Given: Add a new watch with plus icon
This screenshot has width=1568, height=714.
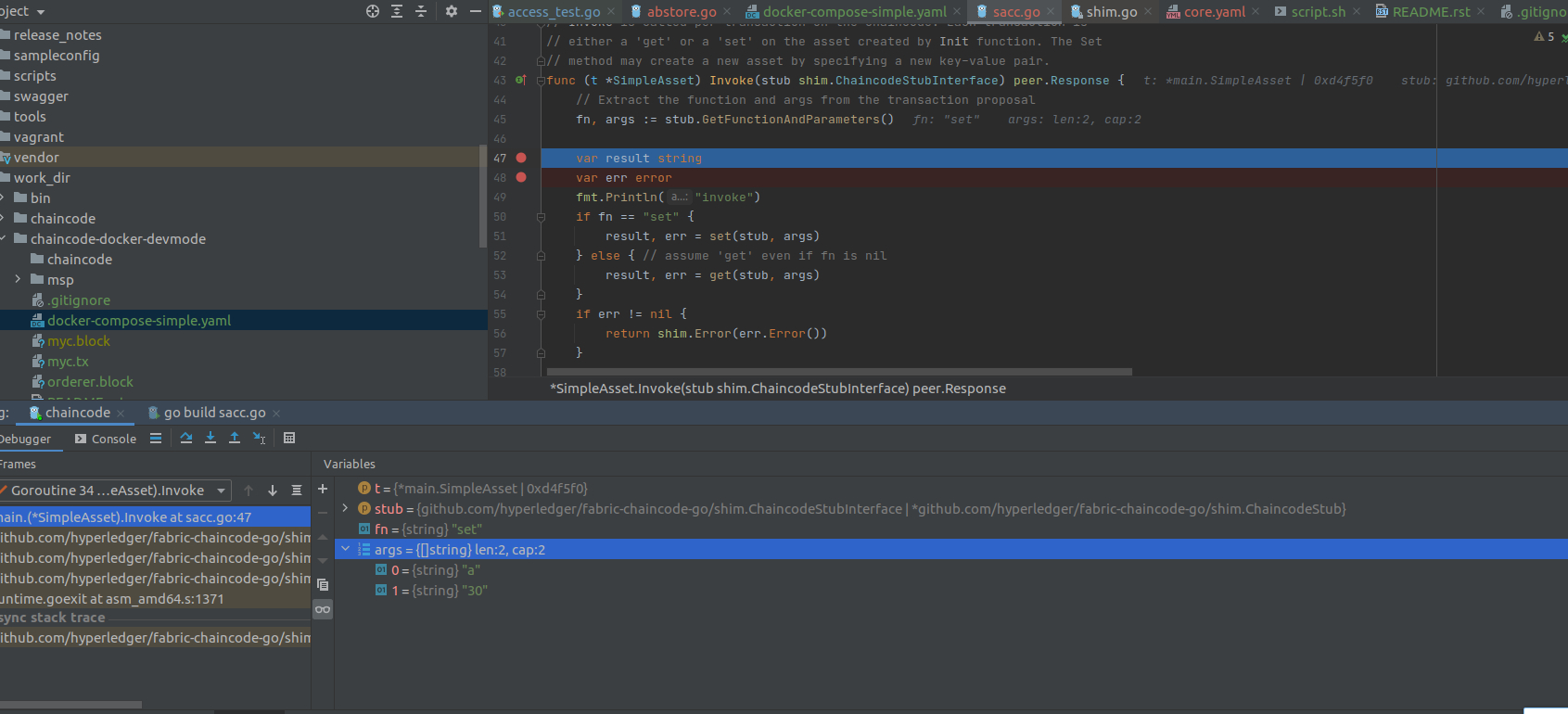Looking at the screenshot, I should [x=323, y=489].
